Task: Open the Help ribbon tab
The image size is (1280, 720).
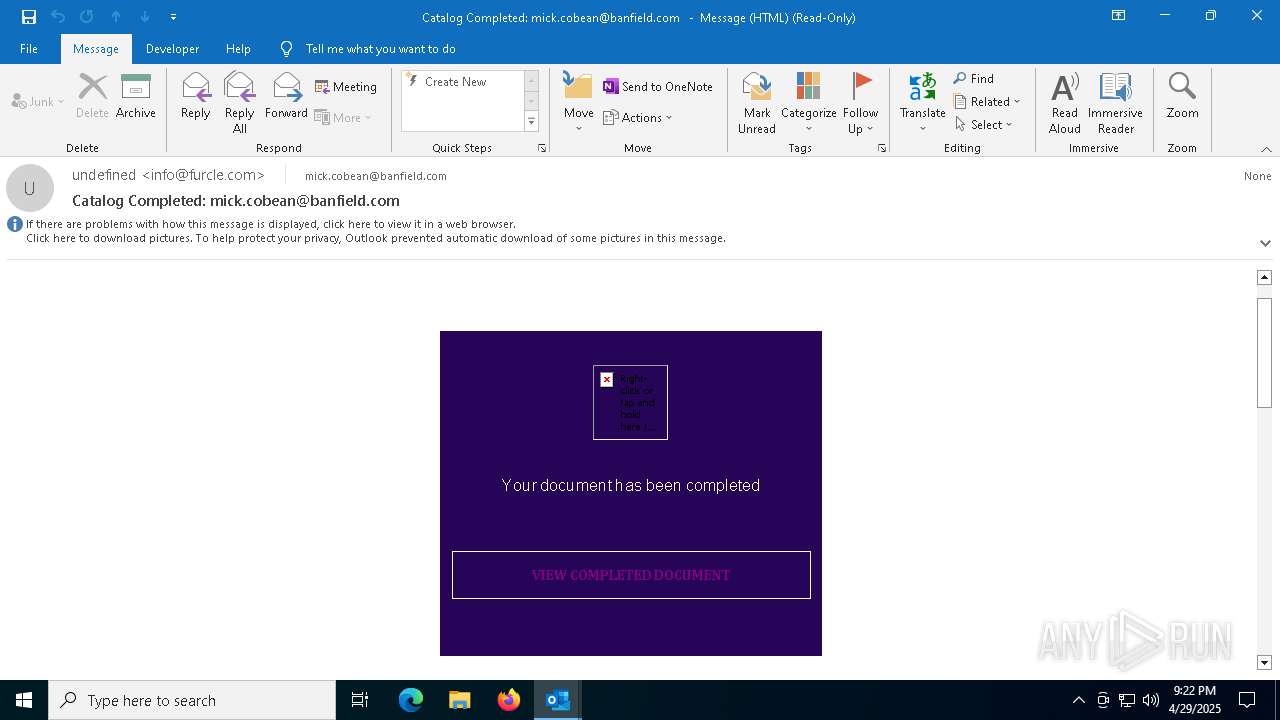Action: [238, 49]
